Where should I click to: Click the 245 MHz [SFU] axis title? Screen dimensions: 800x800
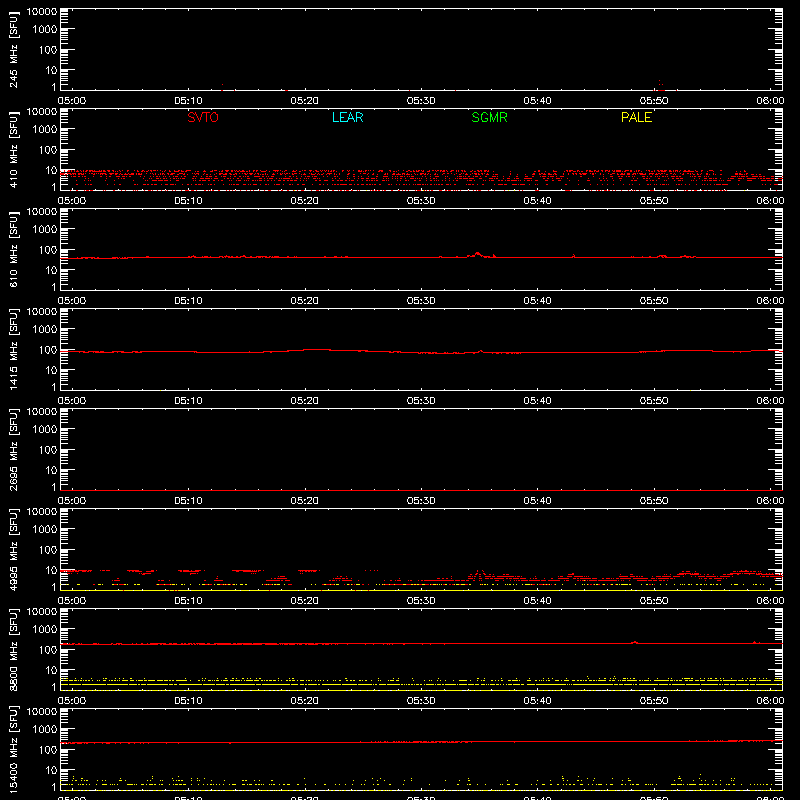tap(14, 49)
